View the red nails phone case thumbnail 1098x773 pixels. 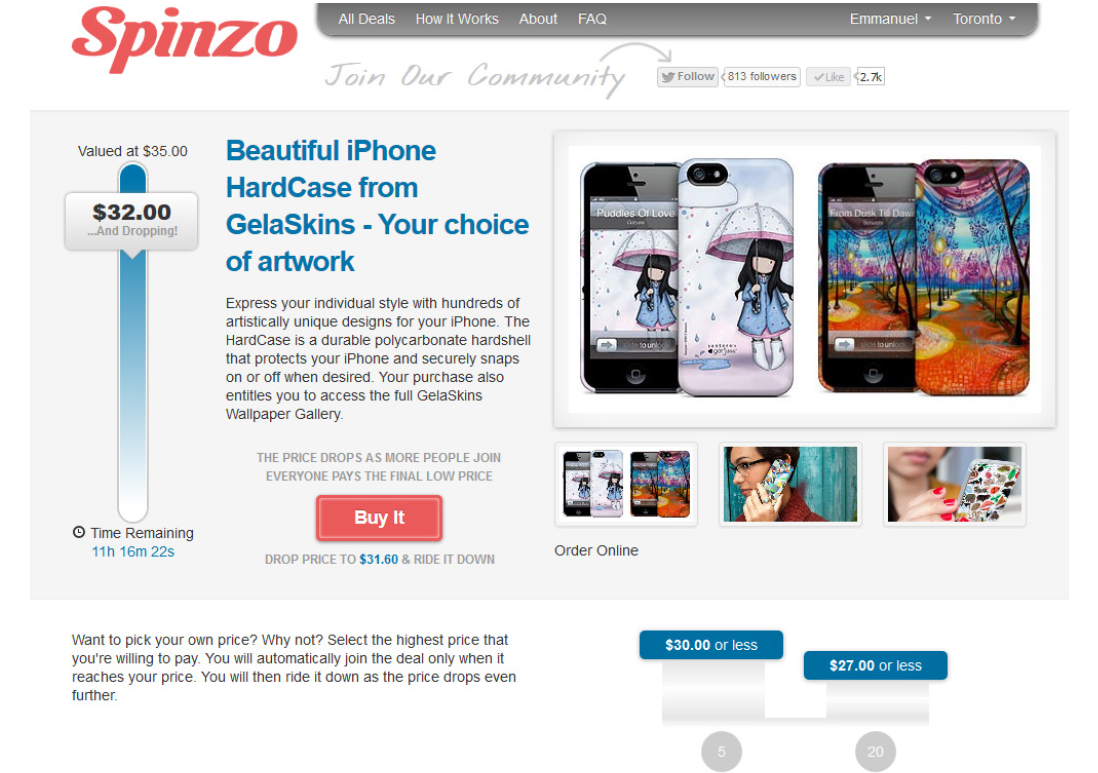click(954, 484)
